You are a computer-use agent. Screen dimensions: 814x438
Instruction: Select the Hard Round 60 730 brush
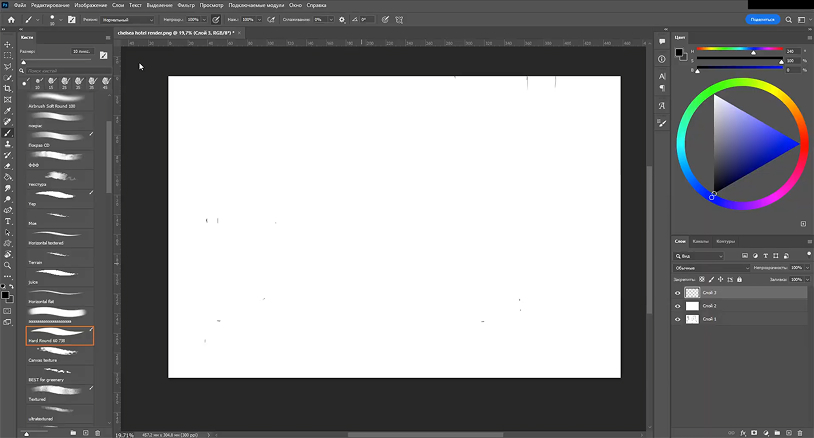click(60, 333)
